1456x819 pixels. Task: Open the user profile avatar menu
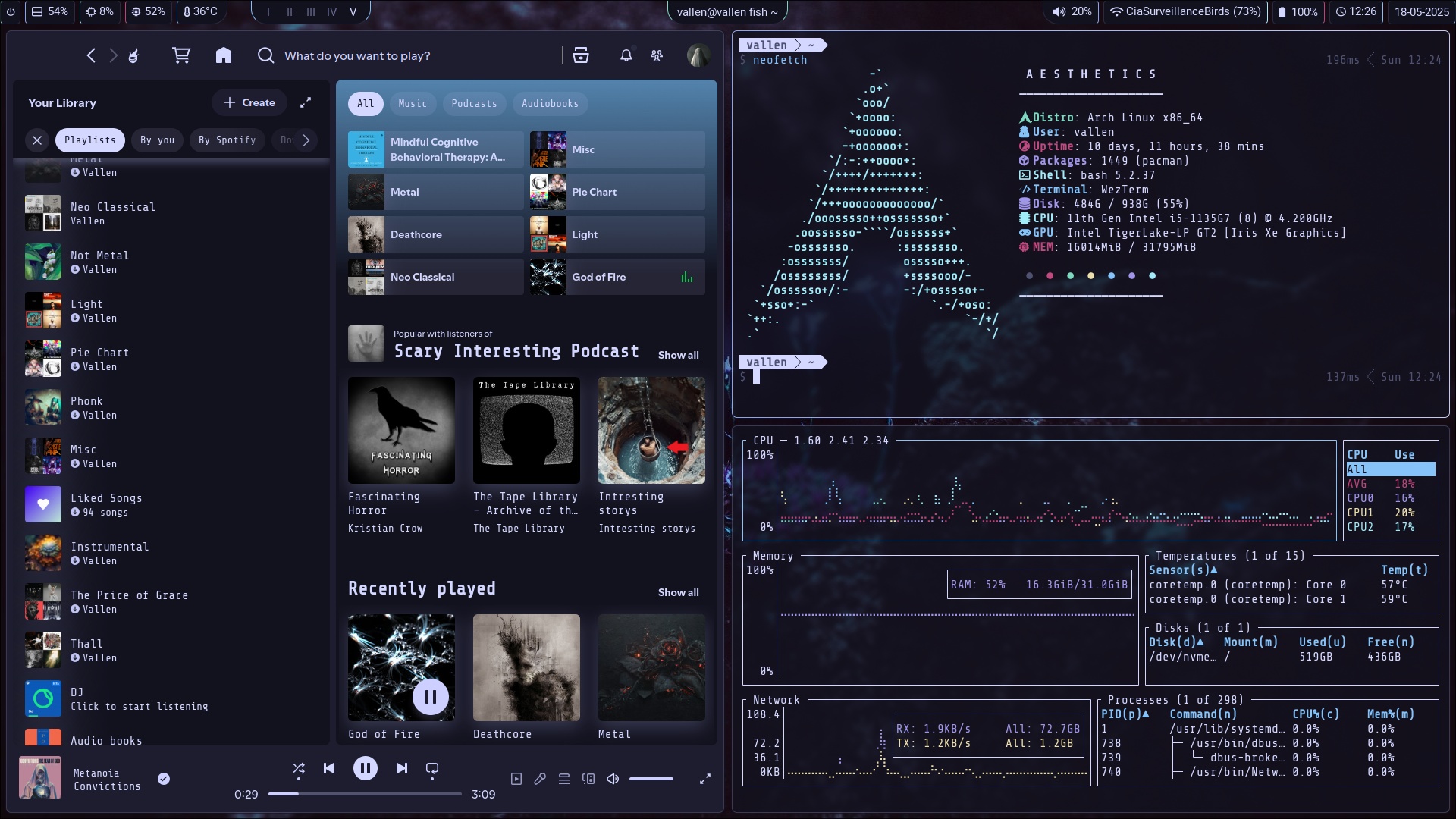[x=698, y=55]
